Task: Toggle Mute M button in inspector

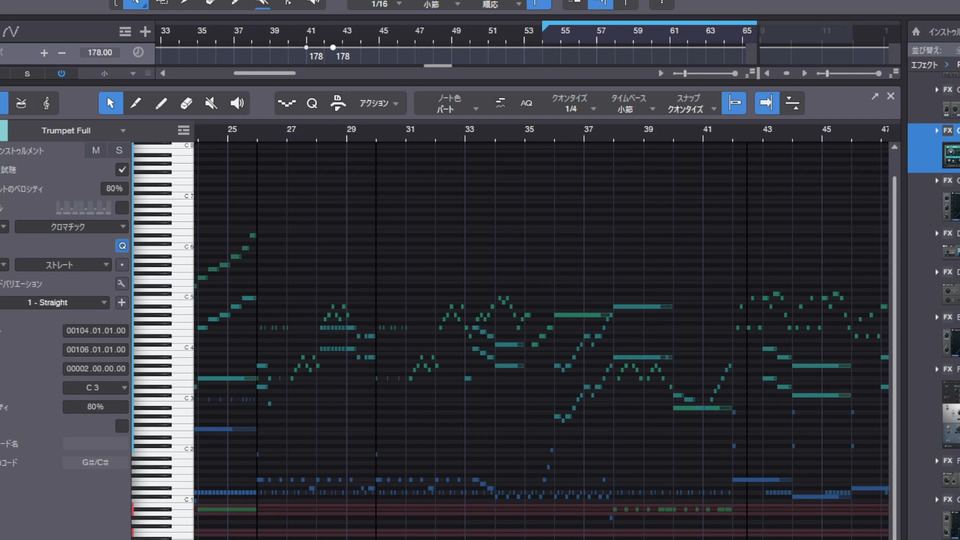Action: [96, 150]
